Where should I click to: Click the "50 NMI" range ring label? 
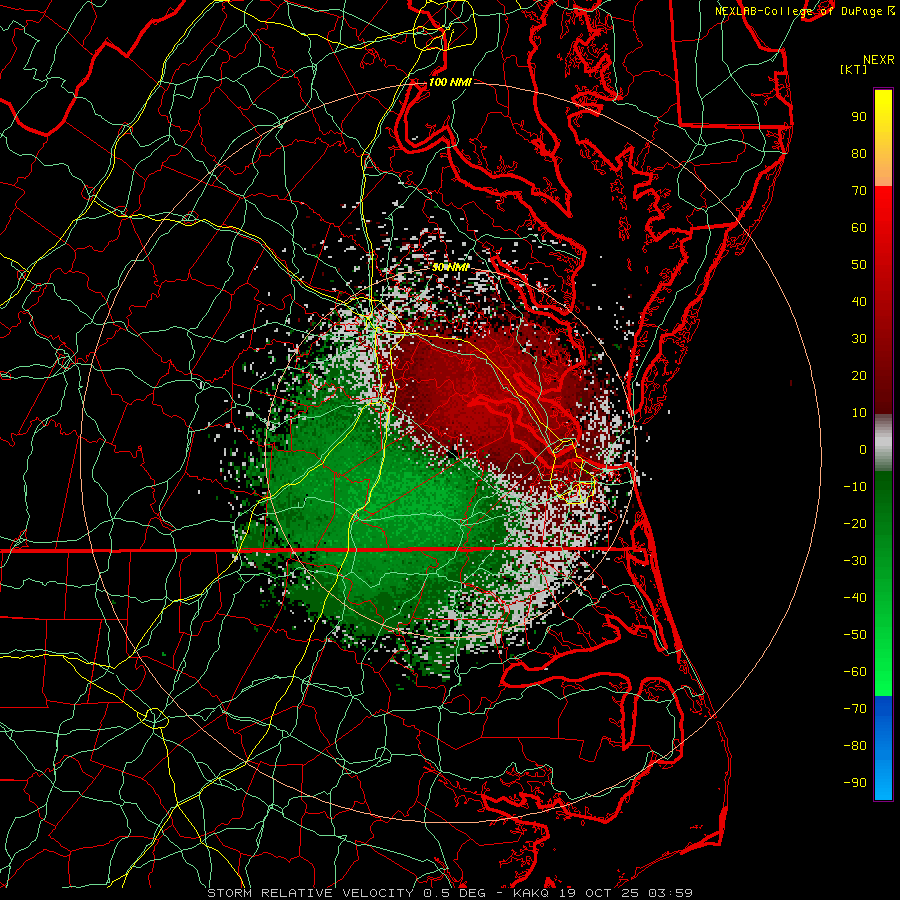tap(451, 267)
